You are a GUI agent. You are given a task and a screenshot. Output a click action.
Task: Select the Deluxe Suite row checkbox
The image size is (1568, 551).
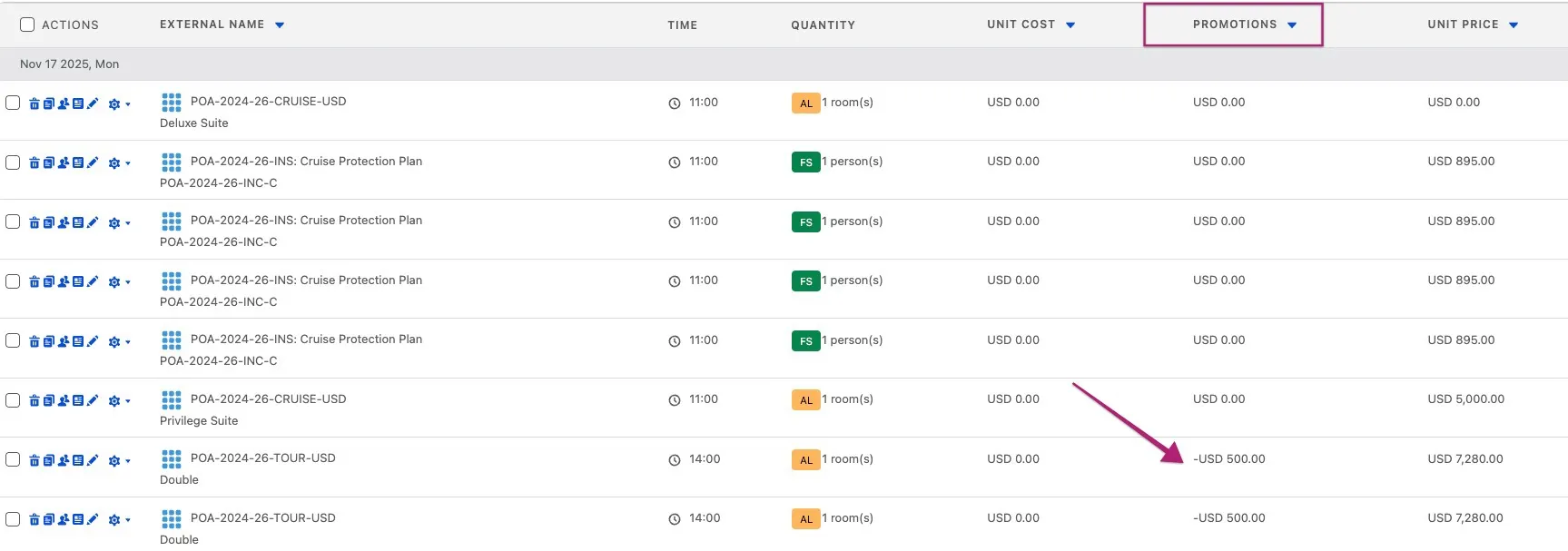(x=13, y=103)
